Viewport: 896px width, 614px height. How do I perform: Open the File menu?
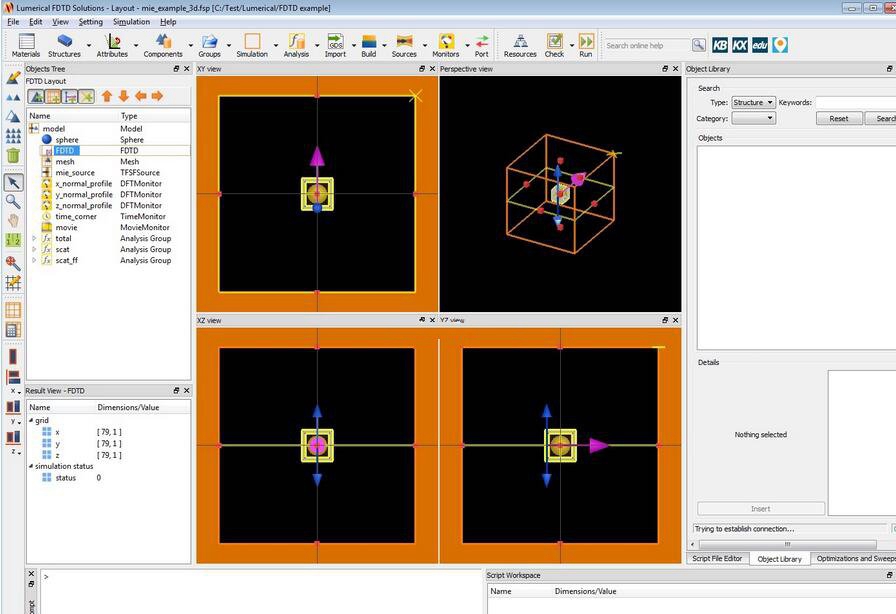pyautogui.click(x=13, y=22)
